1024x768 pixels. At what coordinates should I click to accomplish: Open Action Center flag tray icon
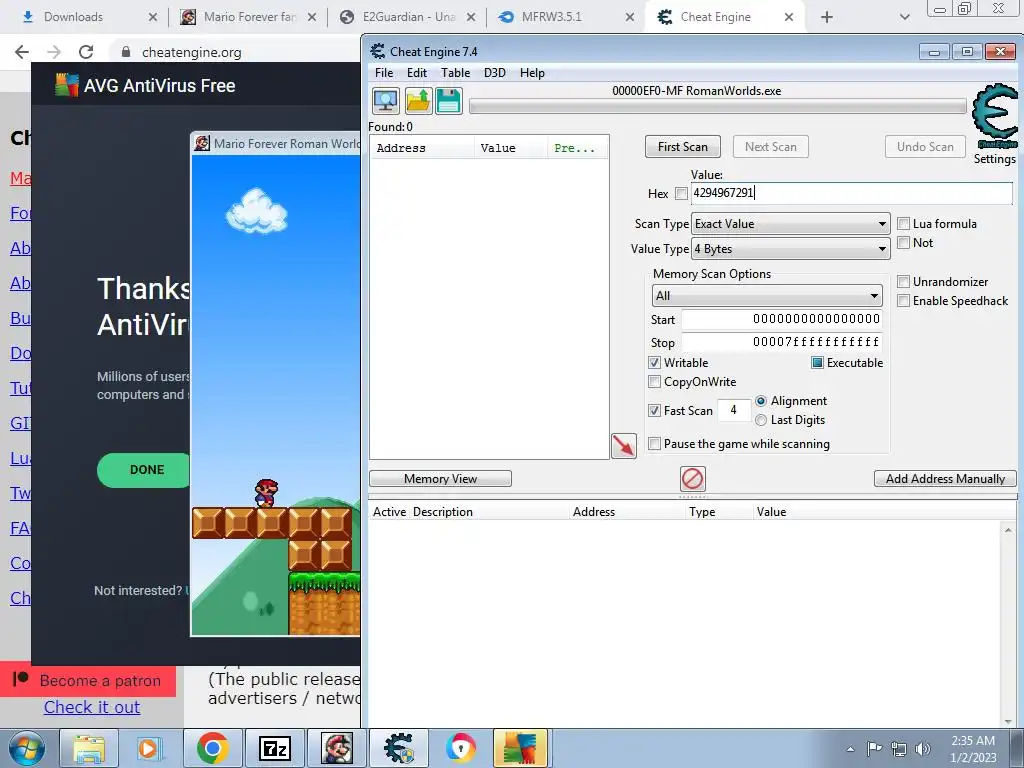tap(874, 749)
